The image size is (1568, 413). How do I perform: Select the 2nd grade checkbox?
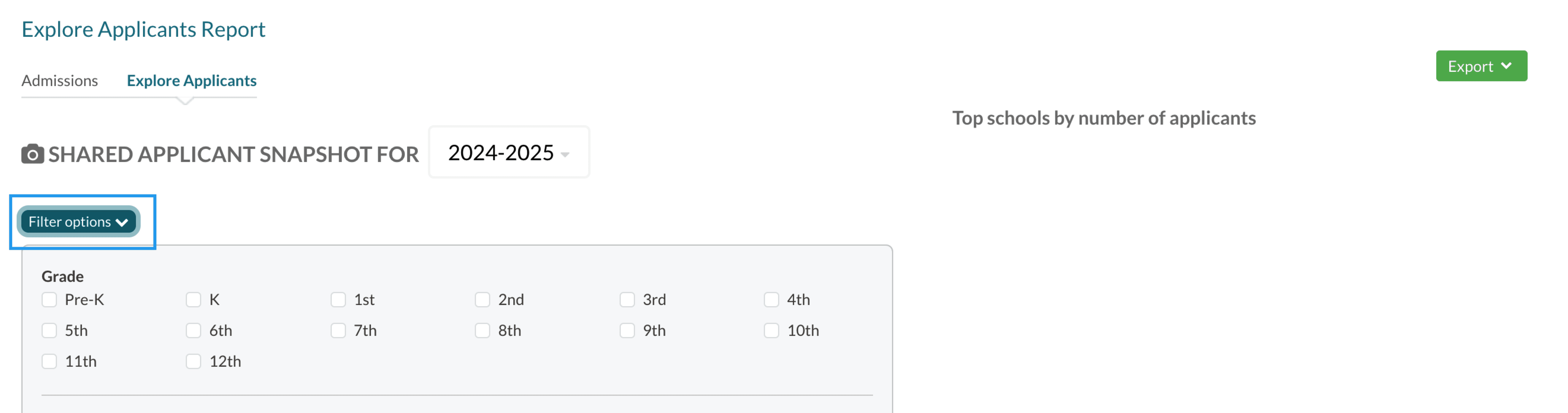[x=483, y=300]
